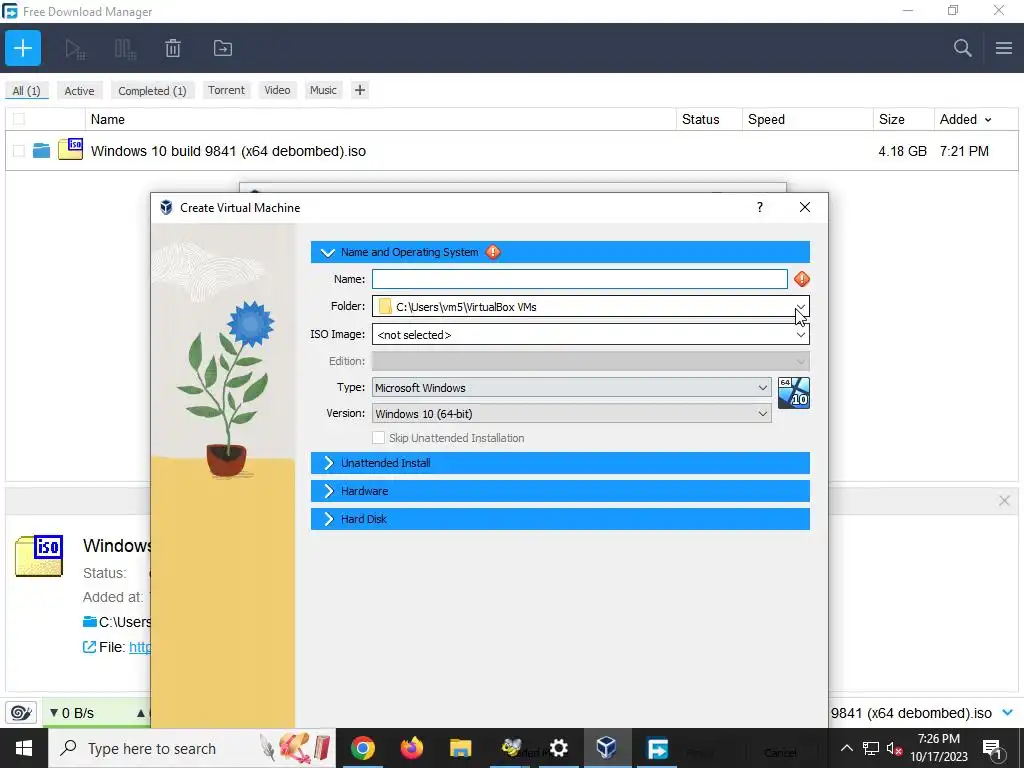
Task: Click the warning icon in the Name and Operating System header
Action: pyautogui.click(x=493, y=252)
